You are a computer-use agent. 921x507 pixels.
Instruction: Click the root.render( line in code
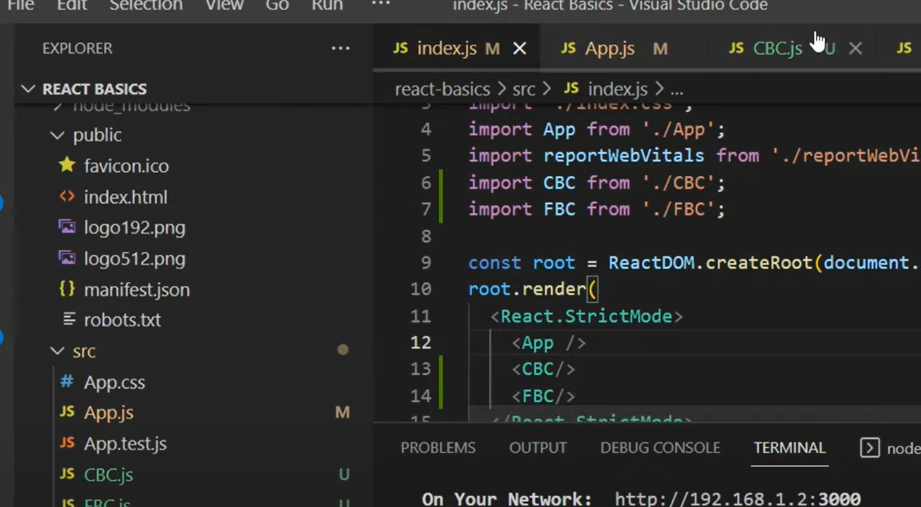532,289
